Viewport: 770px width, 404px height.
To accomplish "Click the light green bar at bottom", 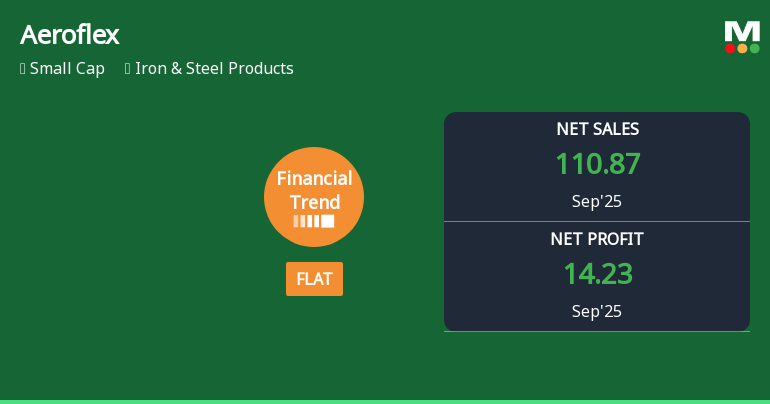I will [385, 401].
